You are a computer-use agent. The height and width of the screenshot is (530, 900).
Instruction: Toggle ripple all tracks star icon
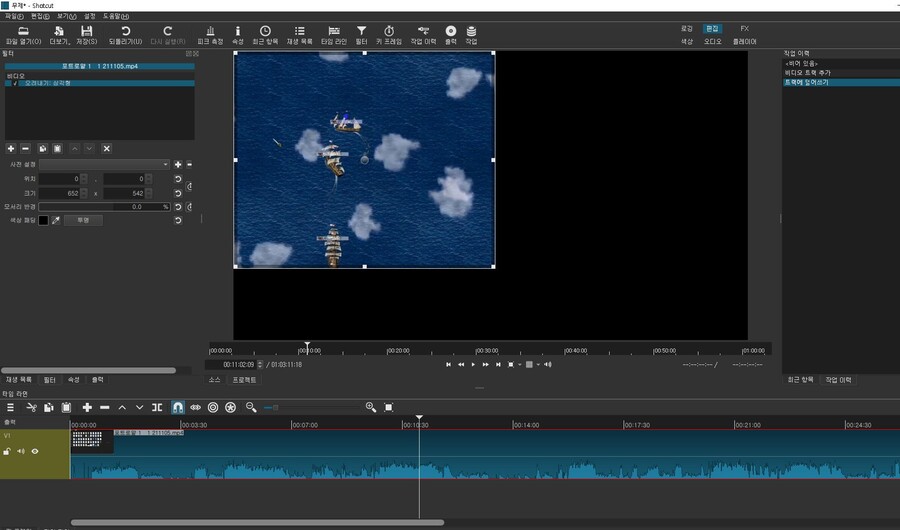tap(230, 407)
